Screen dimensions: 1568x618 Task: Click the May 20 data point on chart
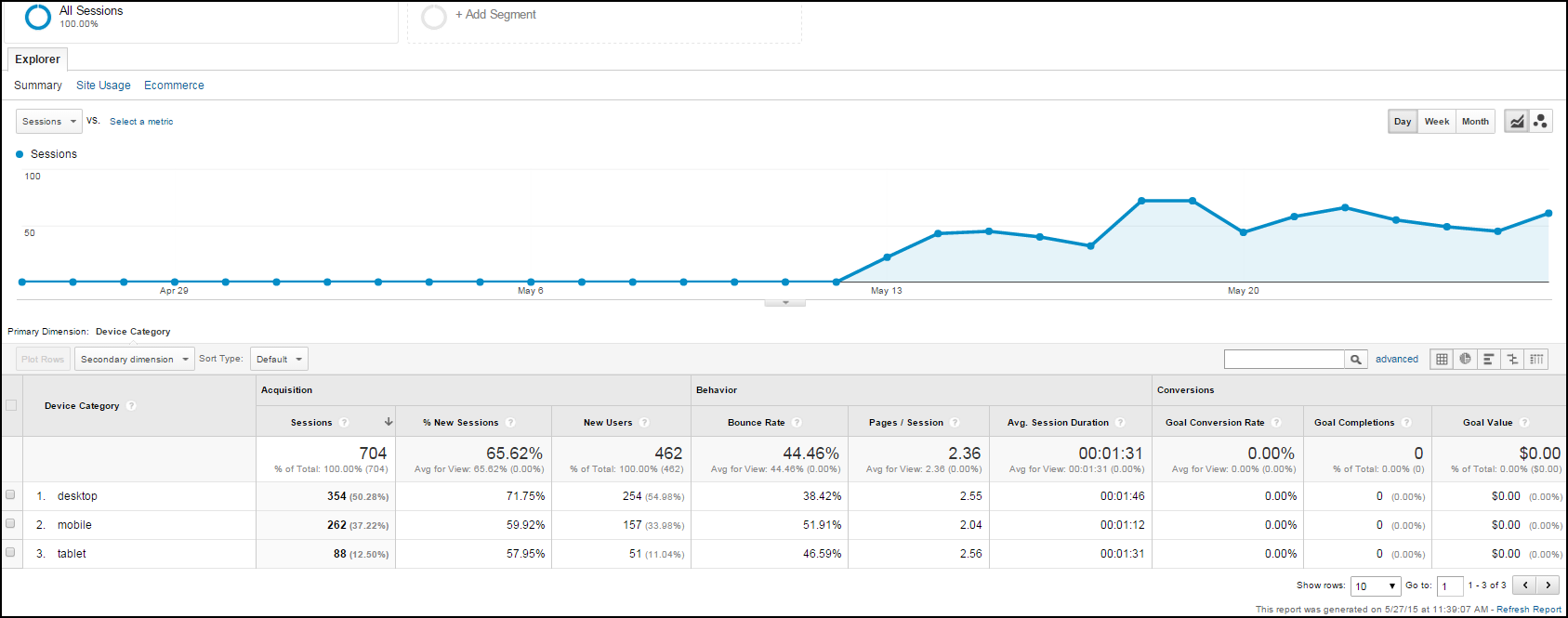pos(1244,232)
